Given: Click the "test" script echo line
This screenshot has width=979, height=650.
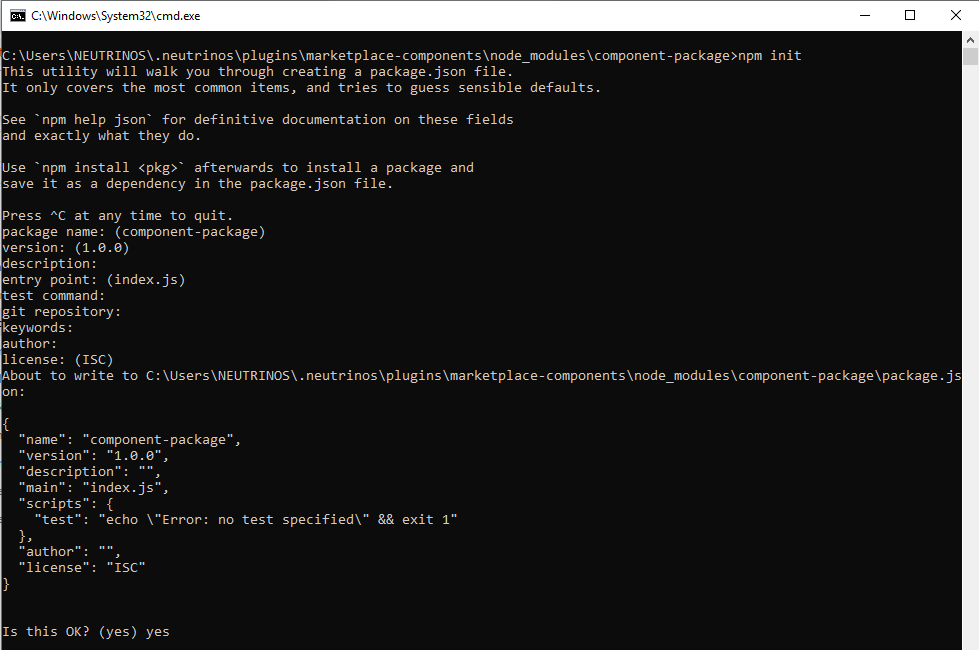Looking at the screenshot, I should 245,520.
